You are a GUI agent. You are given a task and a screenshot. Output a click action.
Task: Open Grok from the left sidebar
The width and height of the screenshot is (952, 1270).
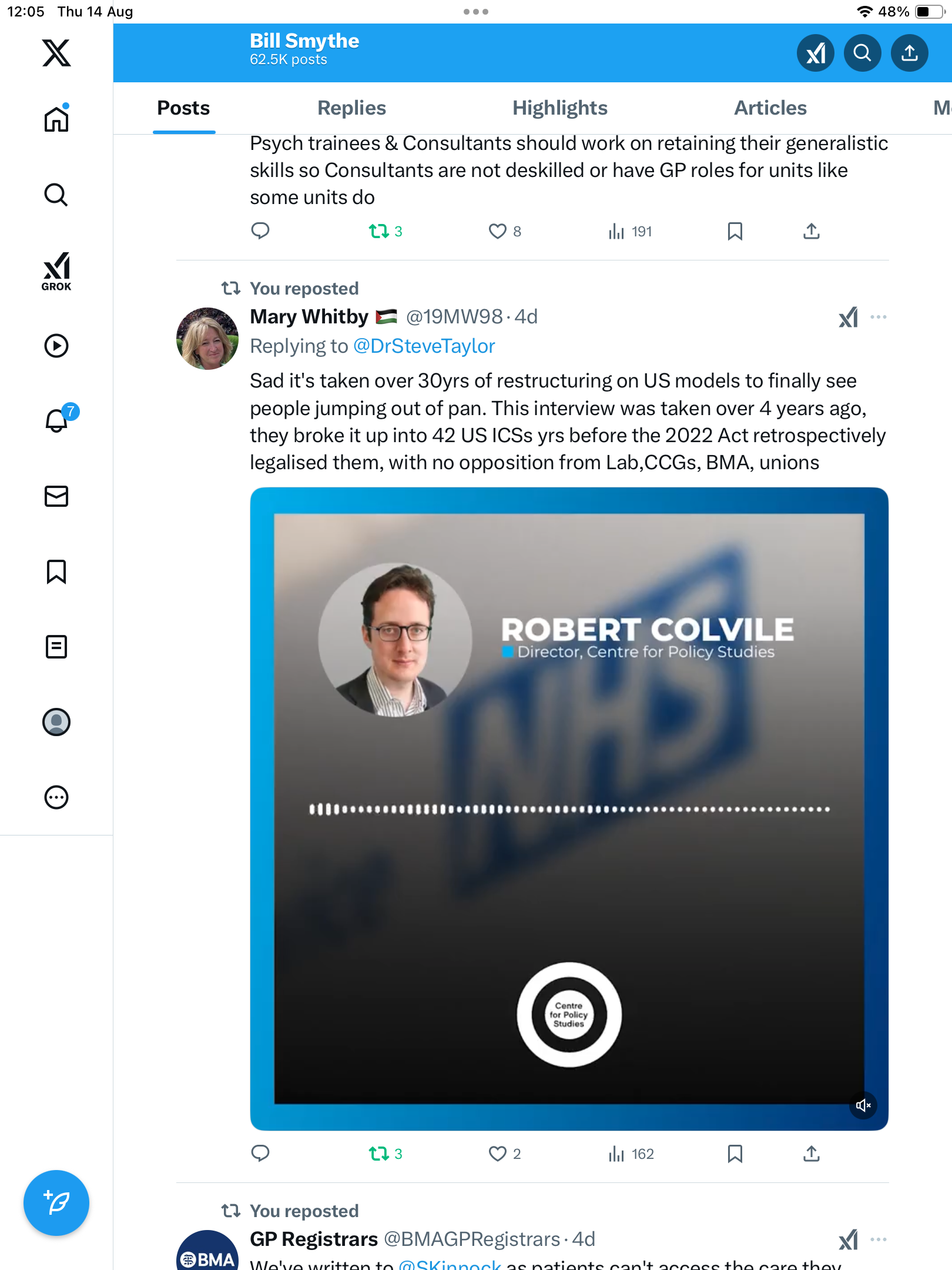[x=56, y=271]
